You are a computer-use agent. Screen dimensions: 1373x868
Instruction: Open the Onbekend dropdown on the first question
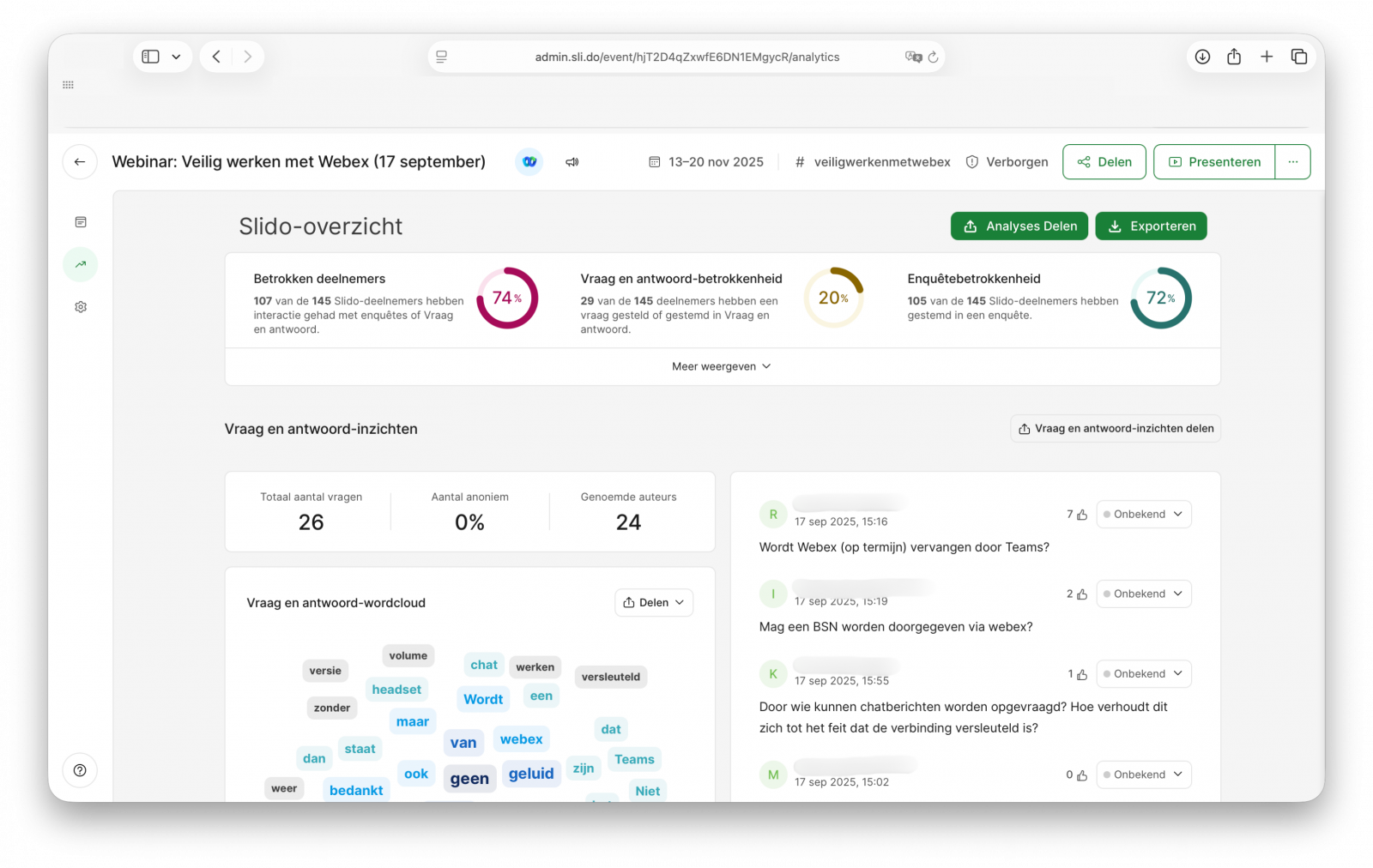coord(1143,514)
